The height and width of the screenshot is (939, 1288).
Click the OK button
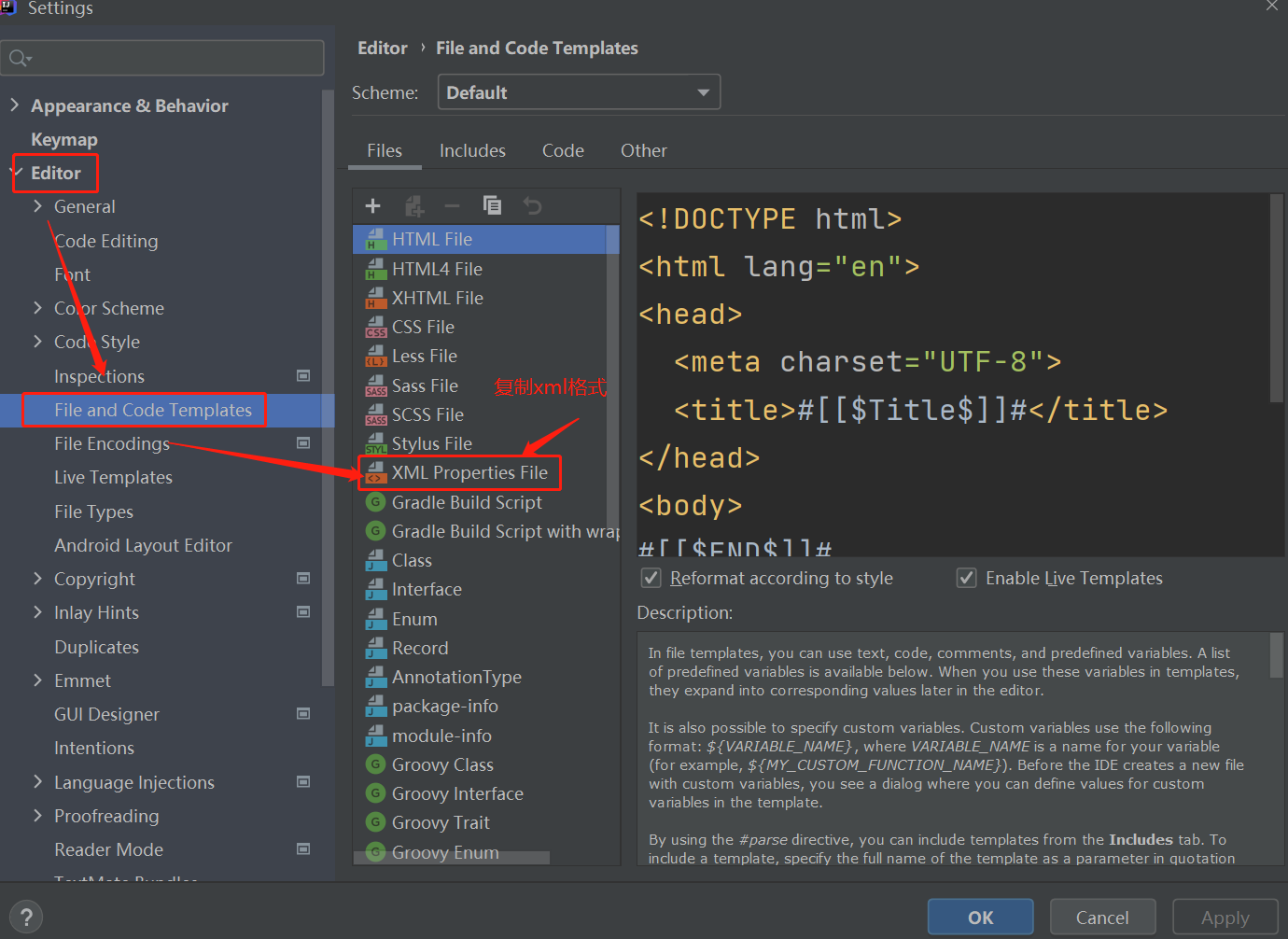[979, 916]
